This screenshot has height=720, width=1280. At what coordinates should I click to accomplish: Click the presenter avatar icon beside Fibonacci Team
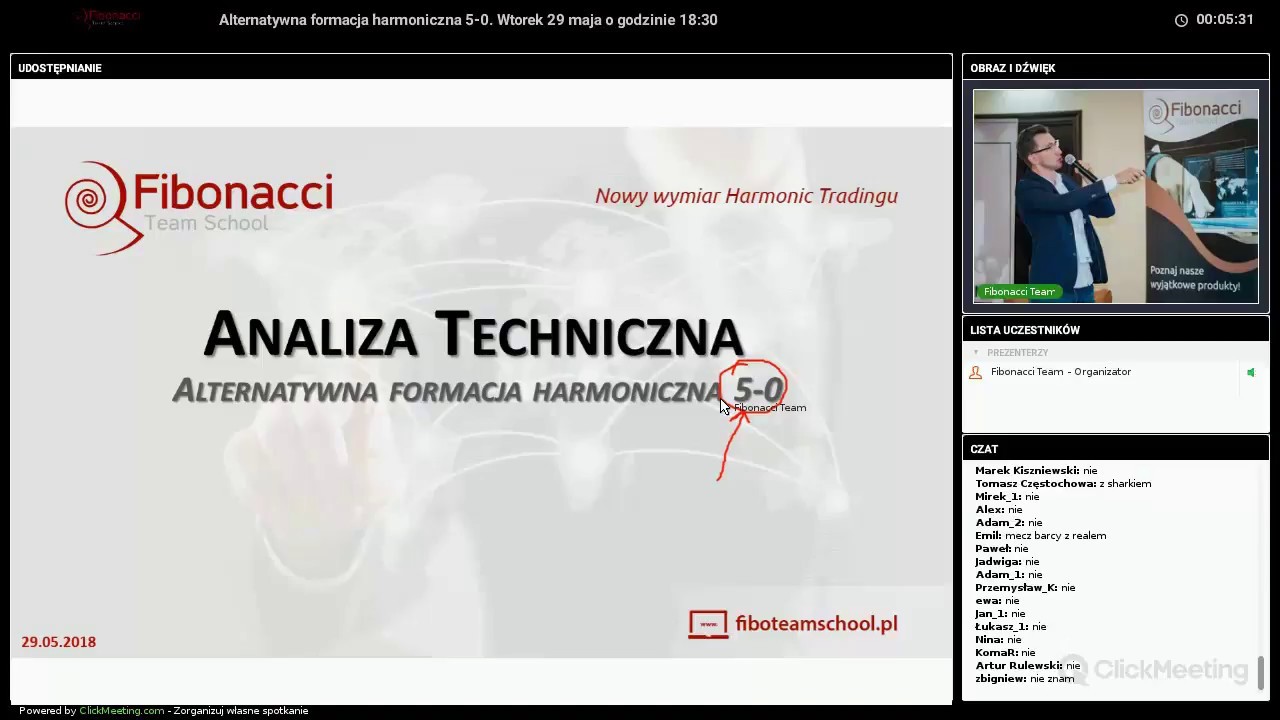(x=976, y=372)
